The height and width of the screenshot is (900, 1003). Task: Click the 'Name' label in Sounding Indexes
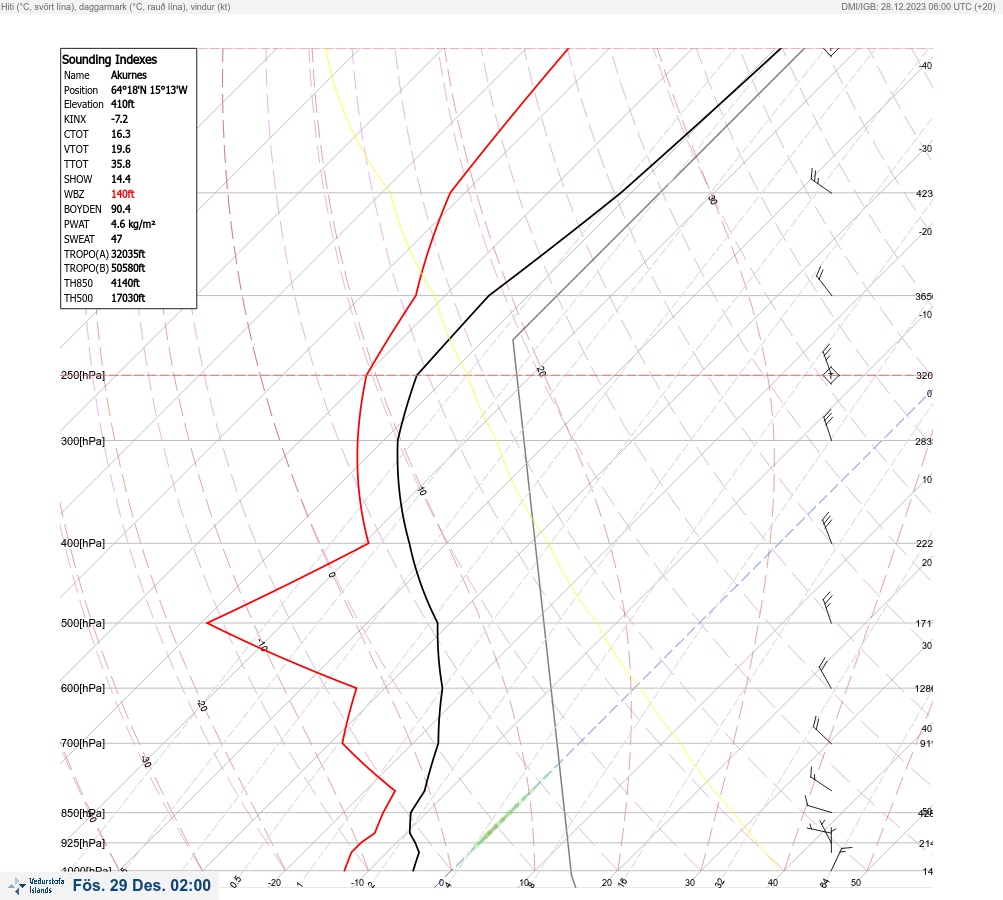coord(77,75)
